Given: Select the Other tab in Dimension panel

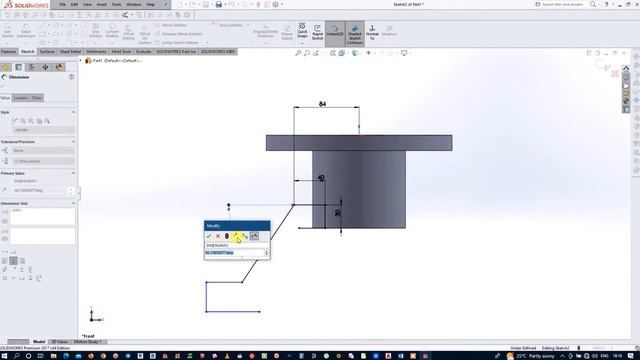Looking at the screenshot, I should click(36, 98).
